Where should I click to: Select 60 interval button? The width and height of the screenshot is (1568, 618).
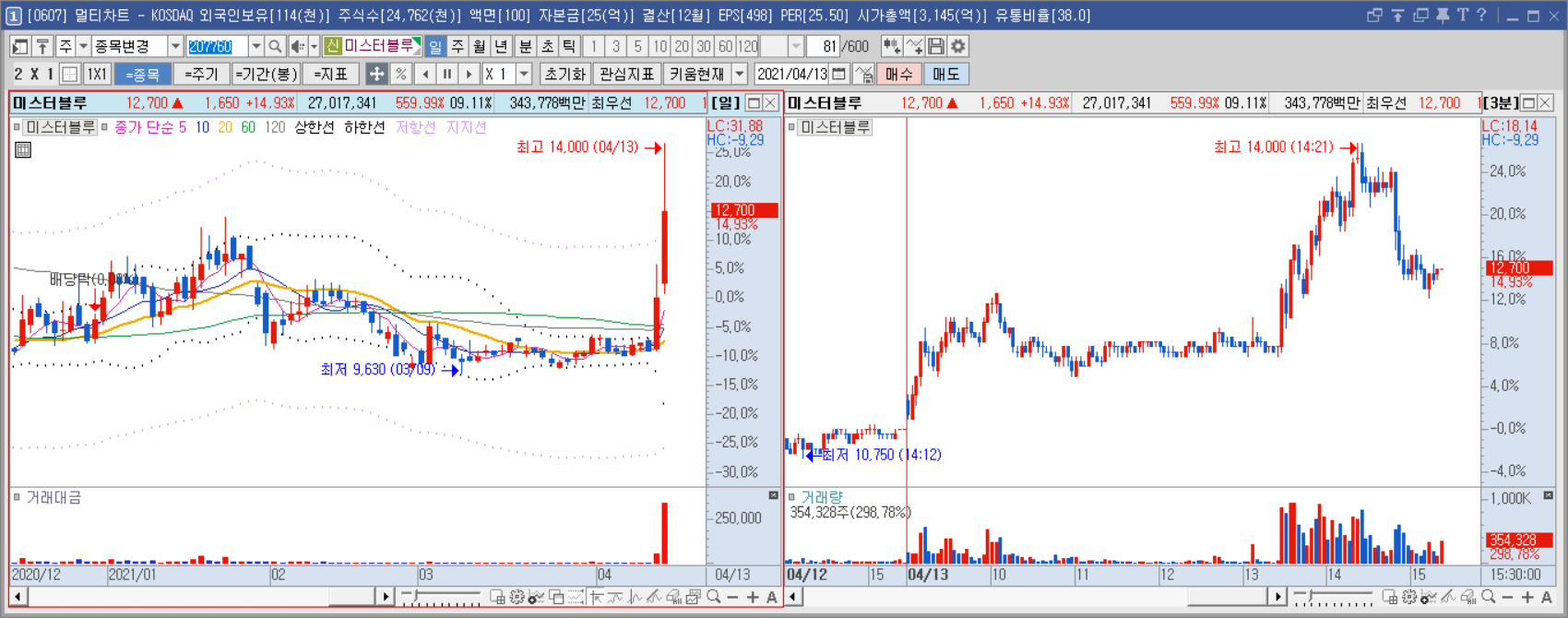click(x=726, y=46)
